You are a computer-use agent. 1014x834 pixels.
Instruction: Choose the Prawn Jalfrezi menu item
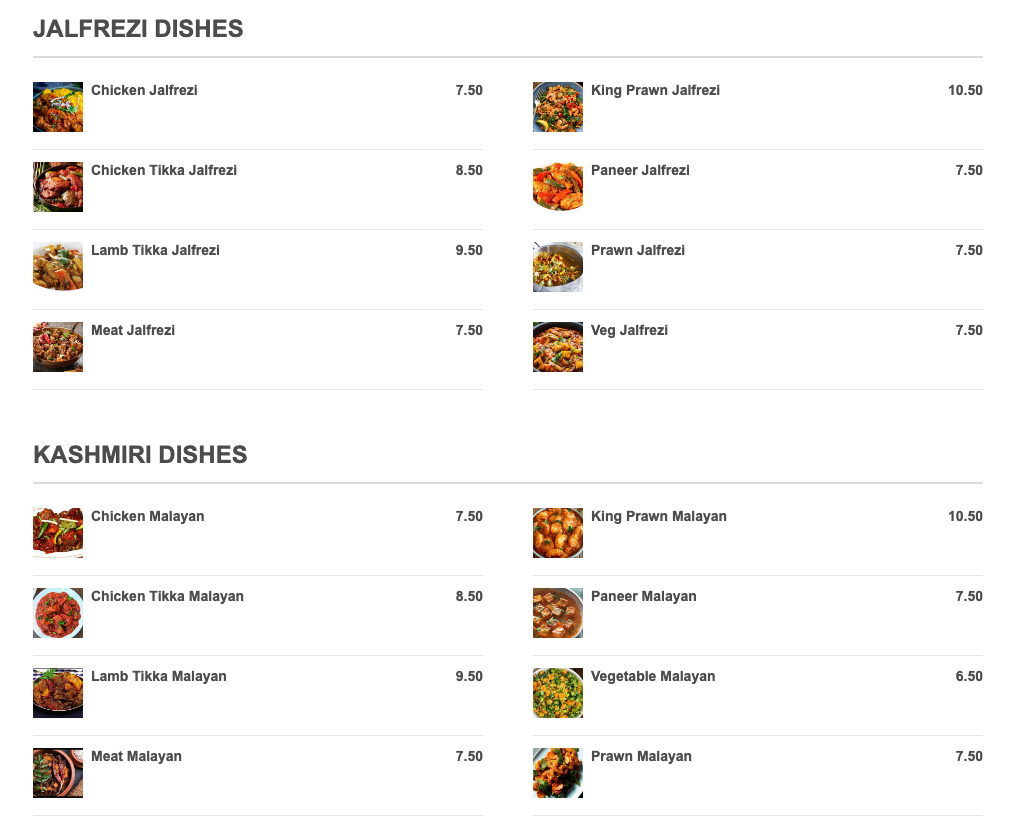pyautogui.click(x=638, y=250)
